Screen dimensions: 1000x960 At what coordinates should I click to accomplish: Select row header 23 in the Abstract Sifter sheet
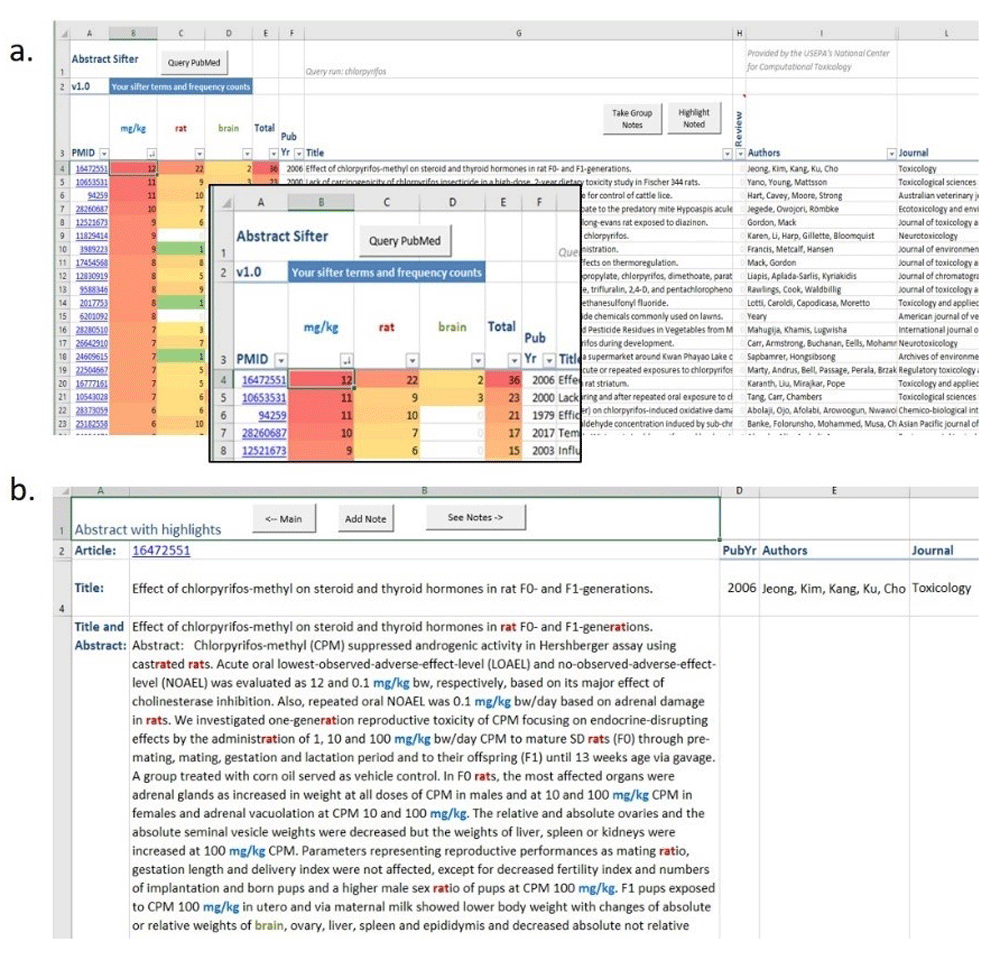(x=62, y=424)
